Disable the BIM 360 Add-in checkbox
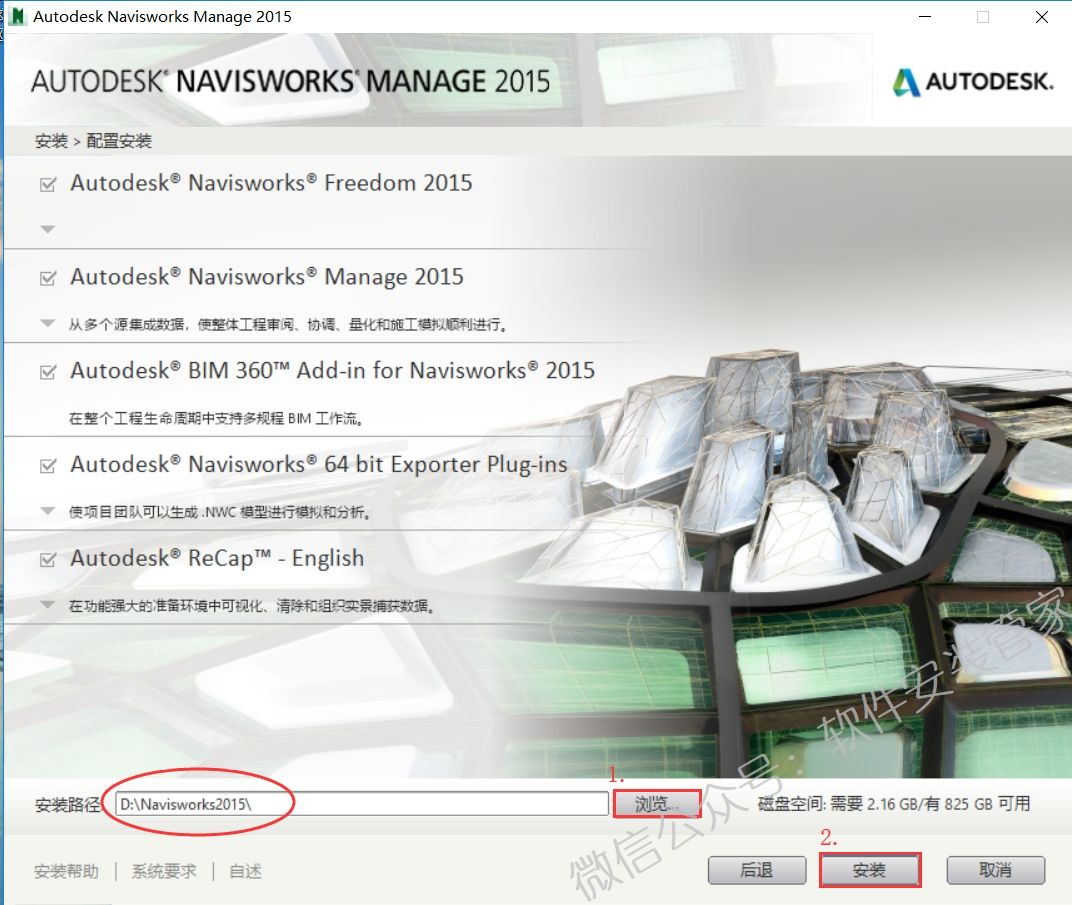Screen dimensions: 1072x905 [x=47, y=373]
